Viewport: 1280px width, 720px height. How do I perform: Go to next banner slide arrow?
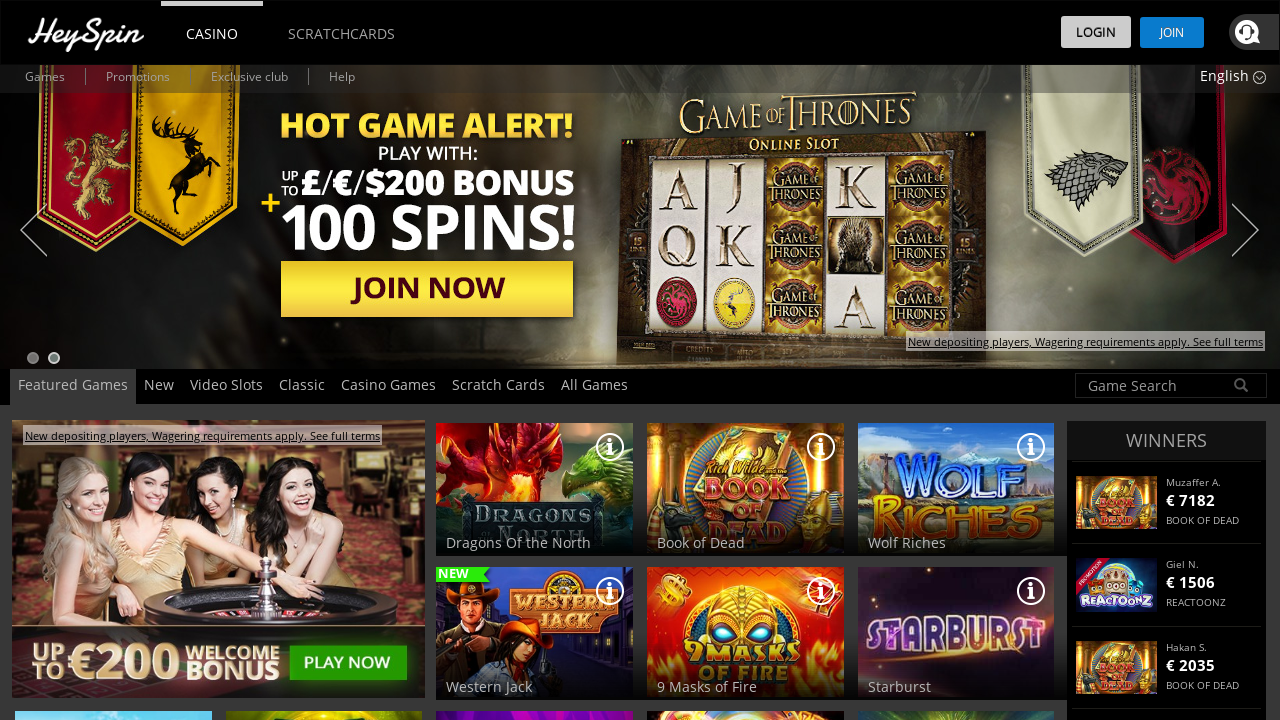point(1245,230)
